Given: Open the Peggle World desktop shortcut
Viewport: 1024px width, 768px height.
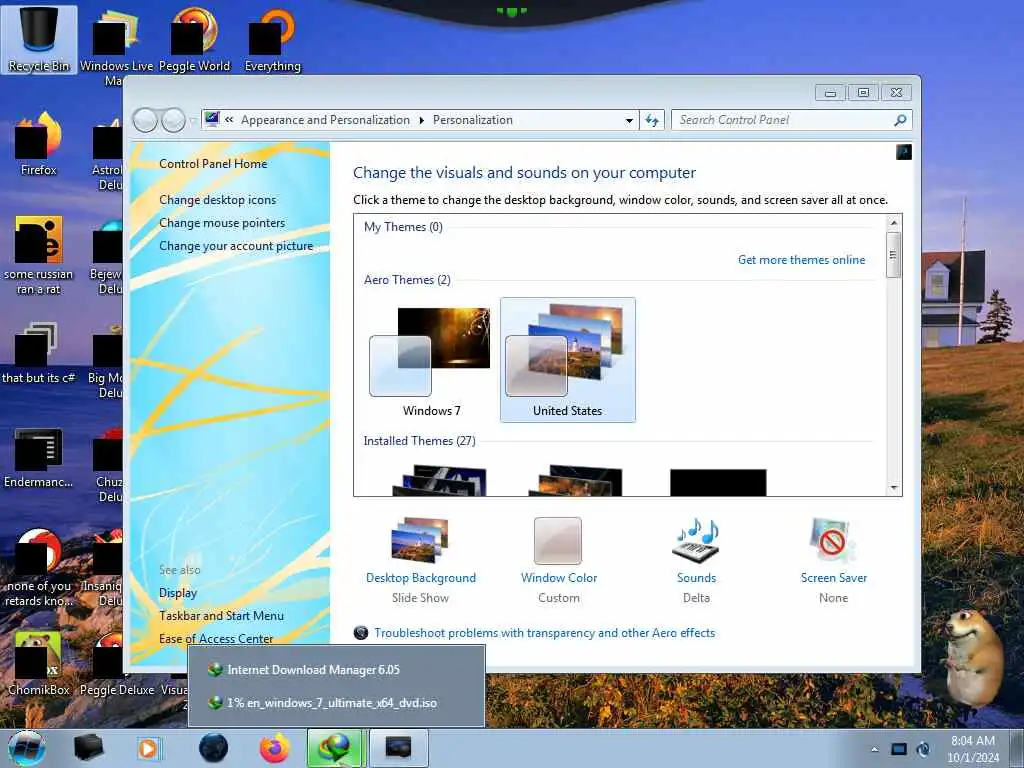Looking at the screenshot, I should (195, 39).
